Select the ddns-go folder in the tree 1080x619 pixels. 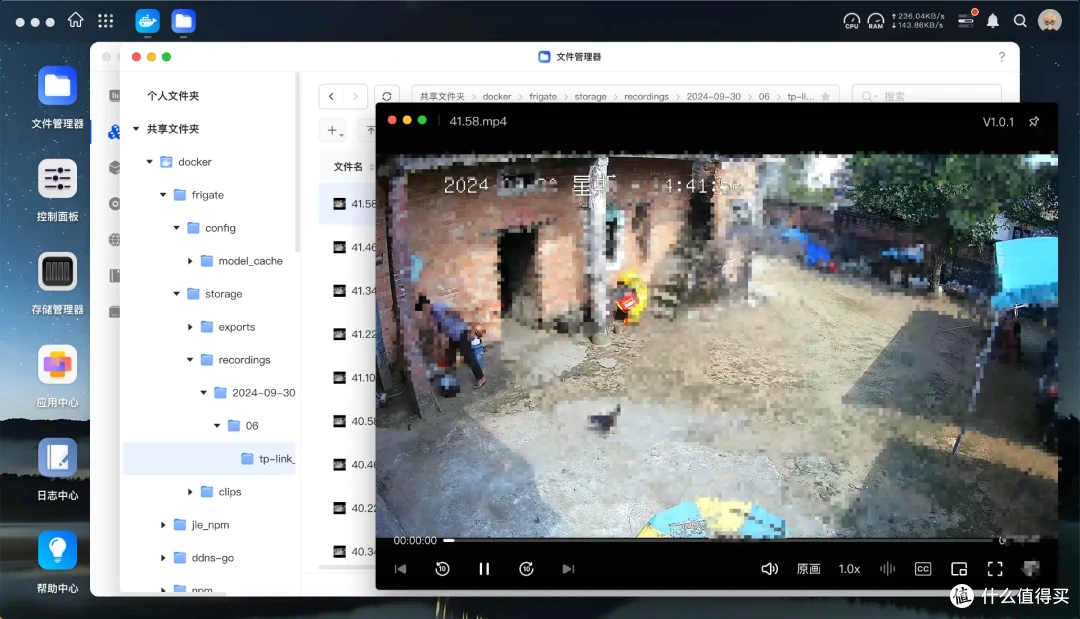(212, 558)
